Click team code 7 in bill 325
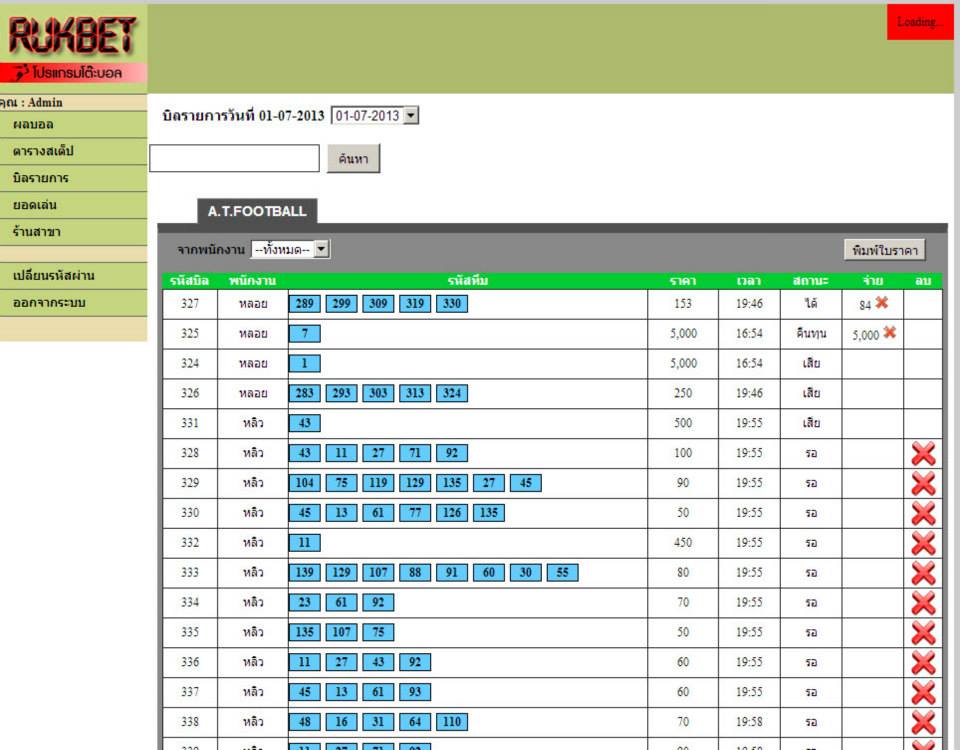The image size is (960, 750). 304,334
